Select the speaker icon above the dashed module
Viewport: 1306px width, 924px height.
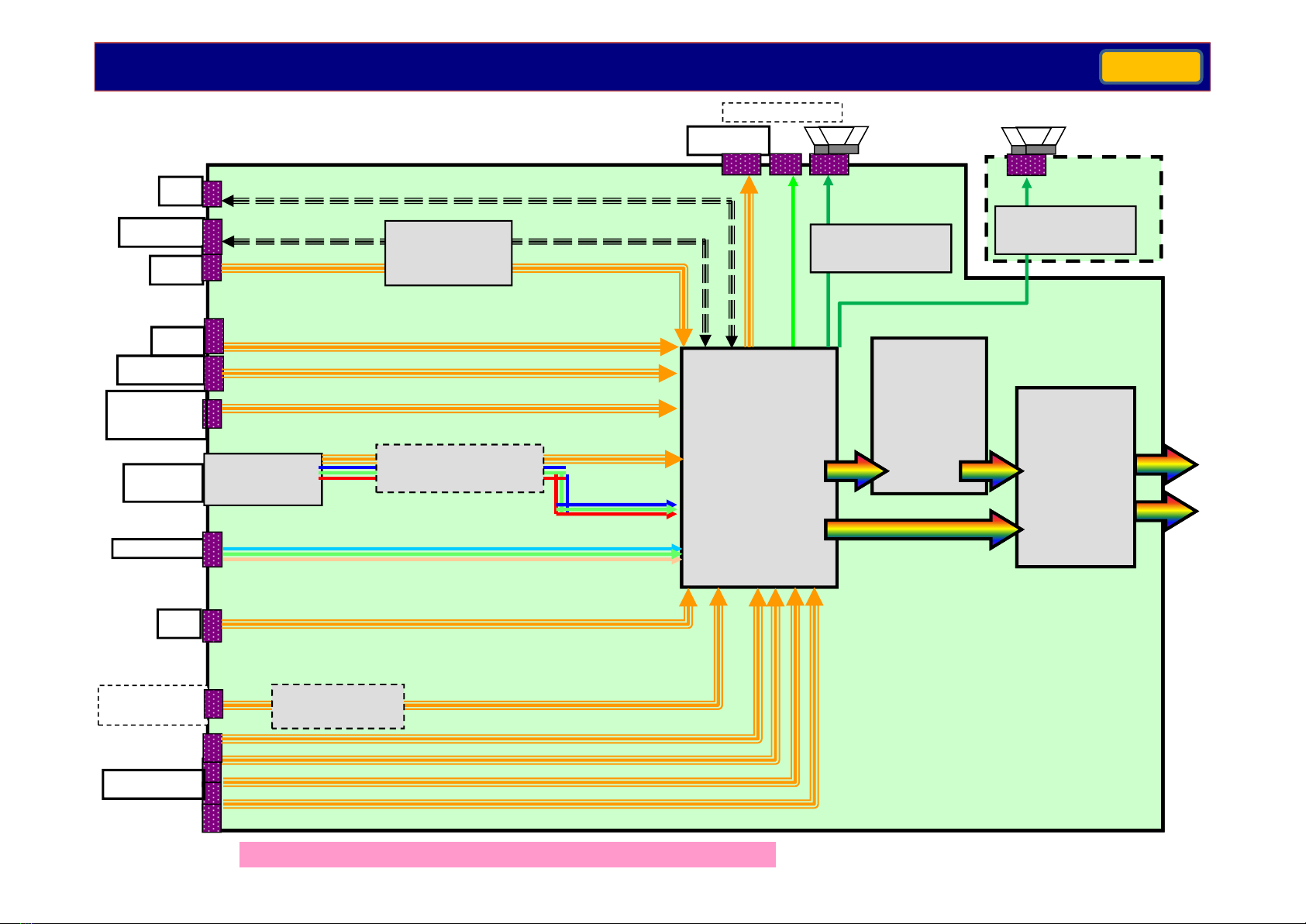[1033, 140]
